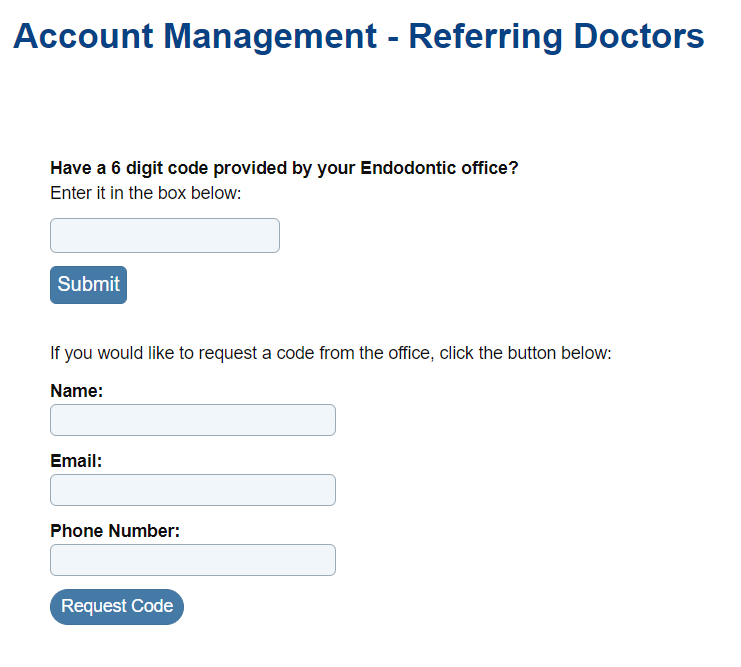Image resolution: width=741 pixels, height=667 pixels.
Task: Submit the entered Endodontic office code
Action: 88,285
